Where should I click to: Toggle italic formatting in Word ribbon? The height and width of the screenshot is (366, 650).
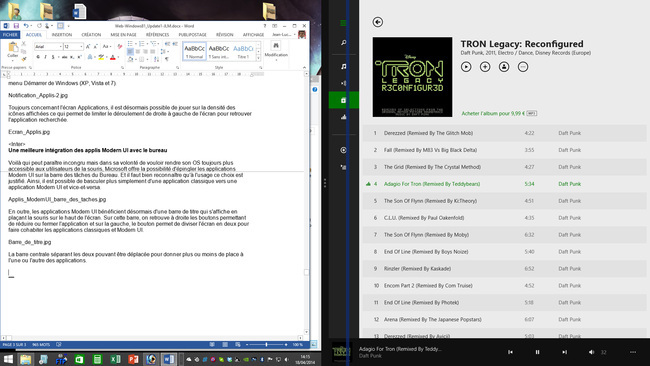click(x=45, y=57)
